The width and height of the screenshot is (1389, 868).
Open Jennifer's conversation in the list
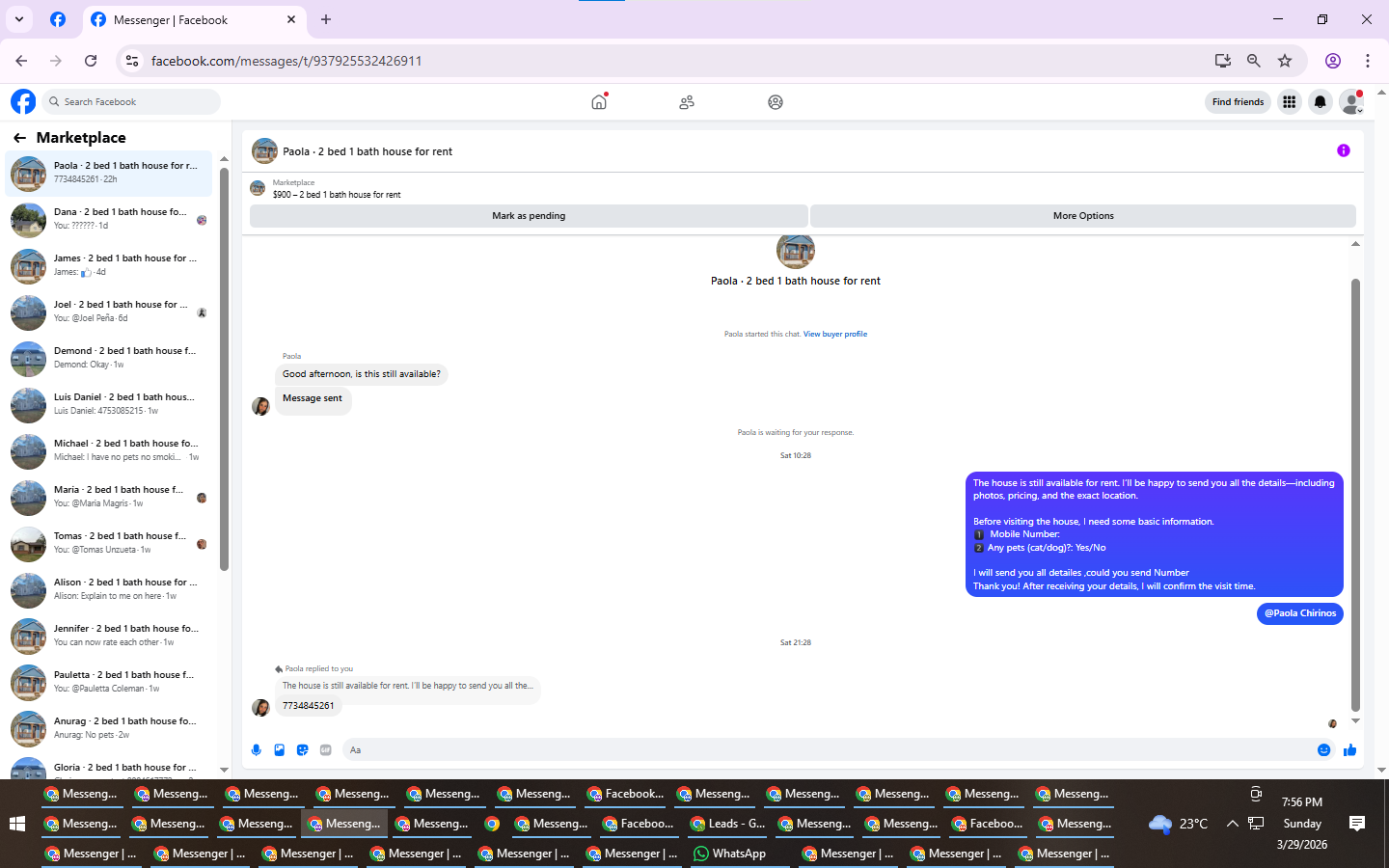click(109, 637)
